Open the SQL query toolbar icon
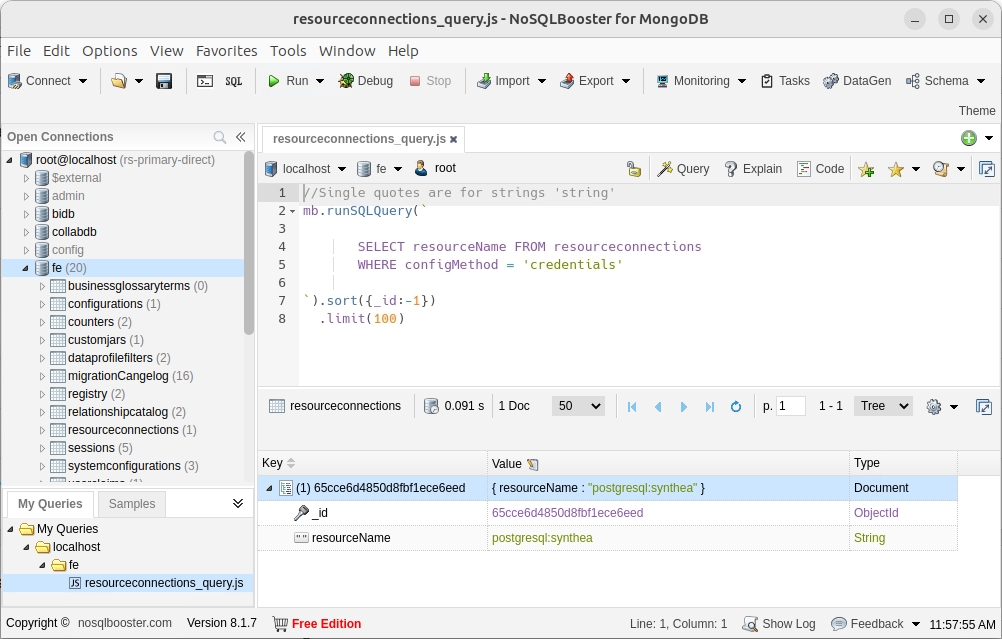 coord(233,81)
